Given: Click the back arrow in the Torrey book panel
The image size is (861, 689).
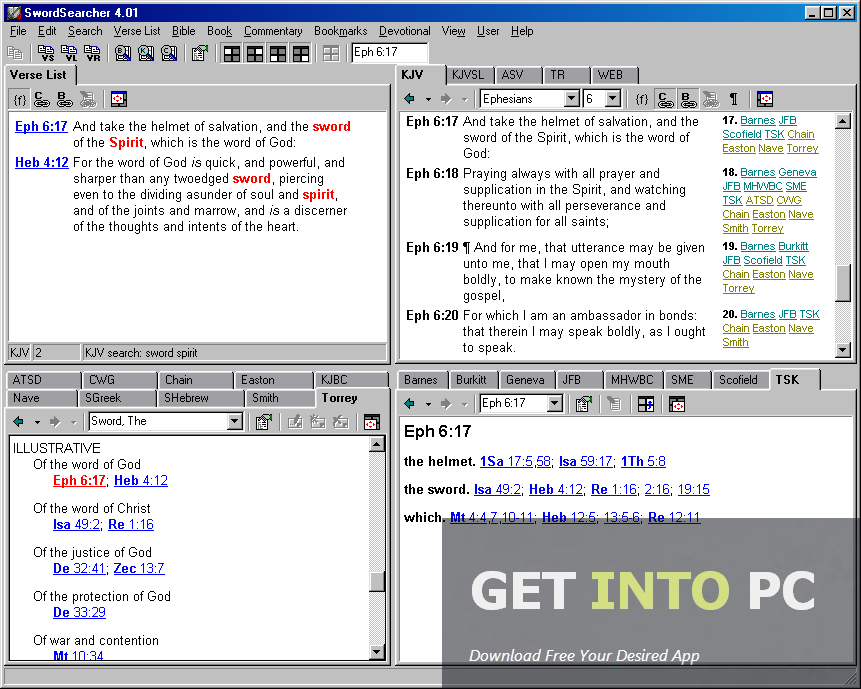Looking at the screenshot, I should [x=18, y=422].
